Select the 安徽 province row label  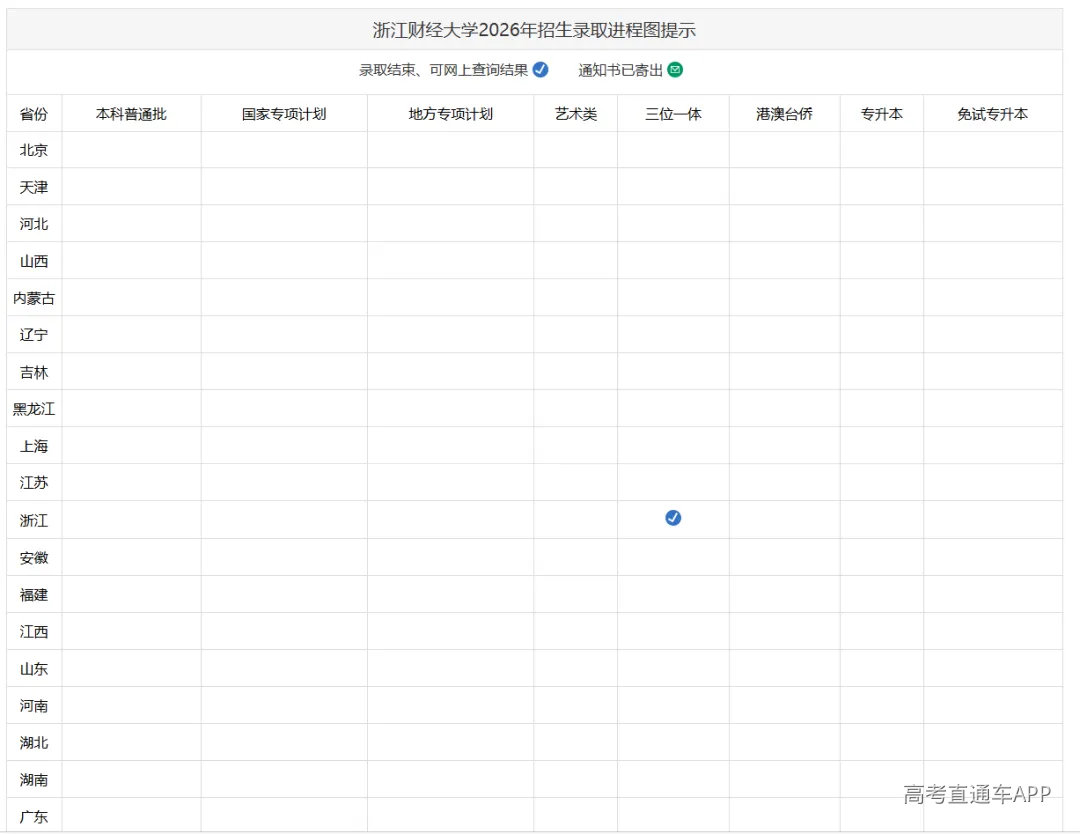coord(34,558)
